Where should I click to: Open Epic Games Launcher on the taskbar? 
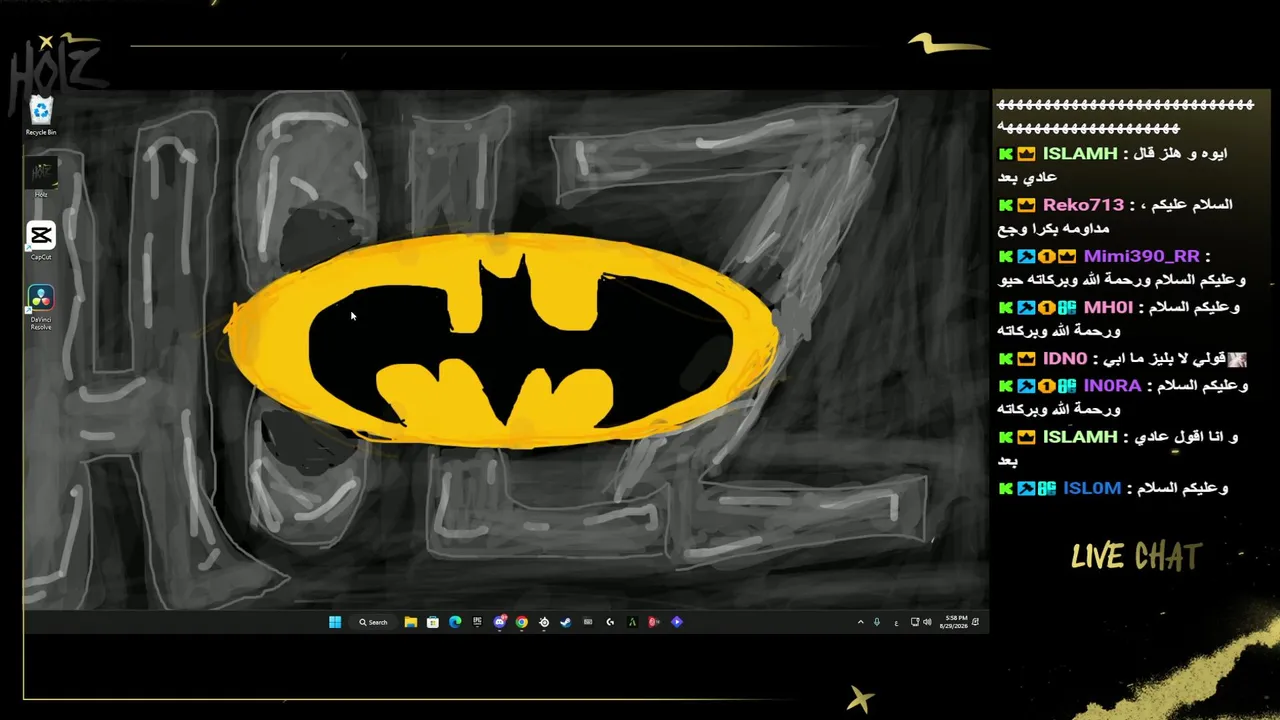pos(477,622)
